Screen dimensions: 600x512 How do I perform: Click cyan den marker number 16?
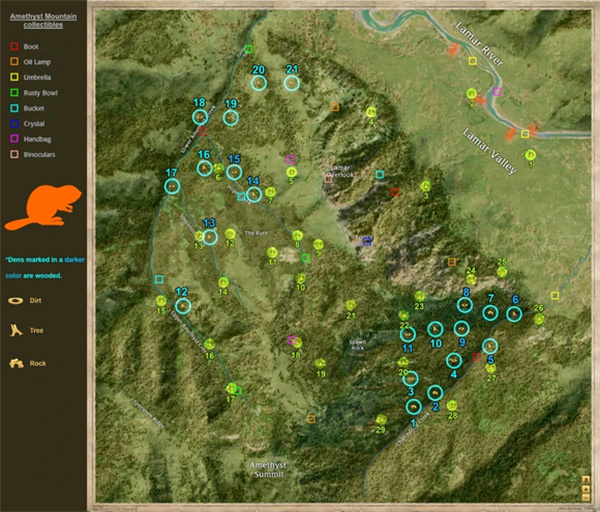(205, 168)
